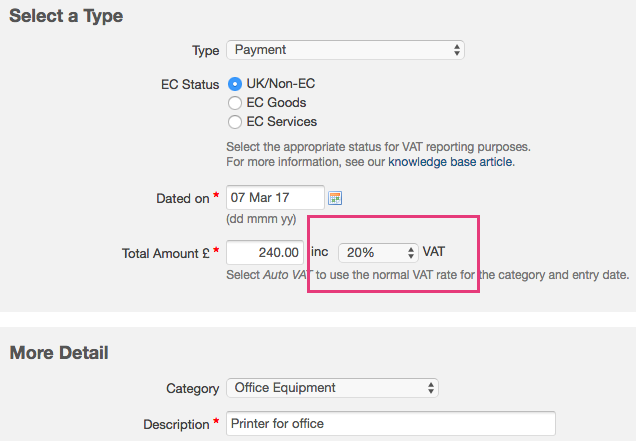Select the UK/Non-EC radio button
This screenshot has width=636, height=441.
[x=235, y=84]
